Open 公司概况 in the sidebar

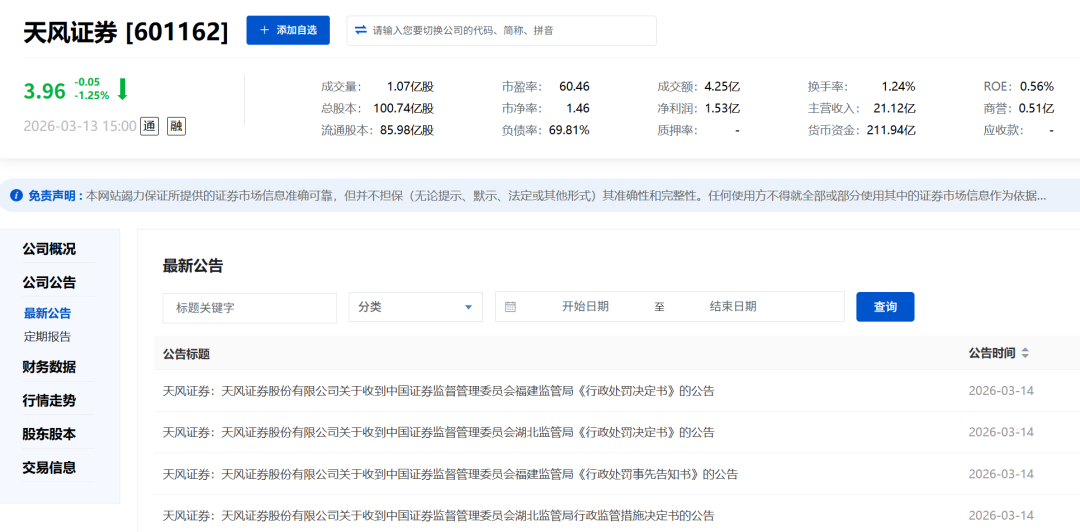[x=49, y=249]
